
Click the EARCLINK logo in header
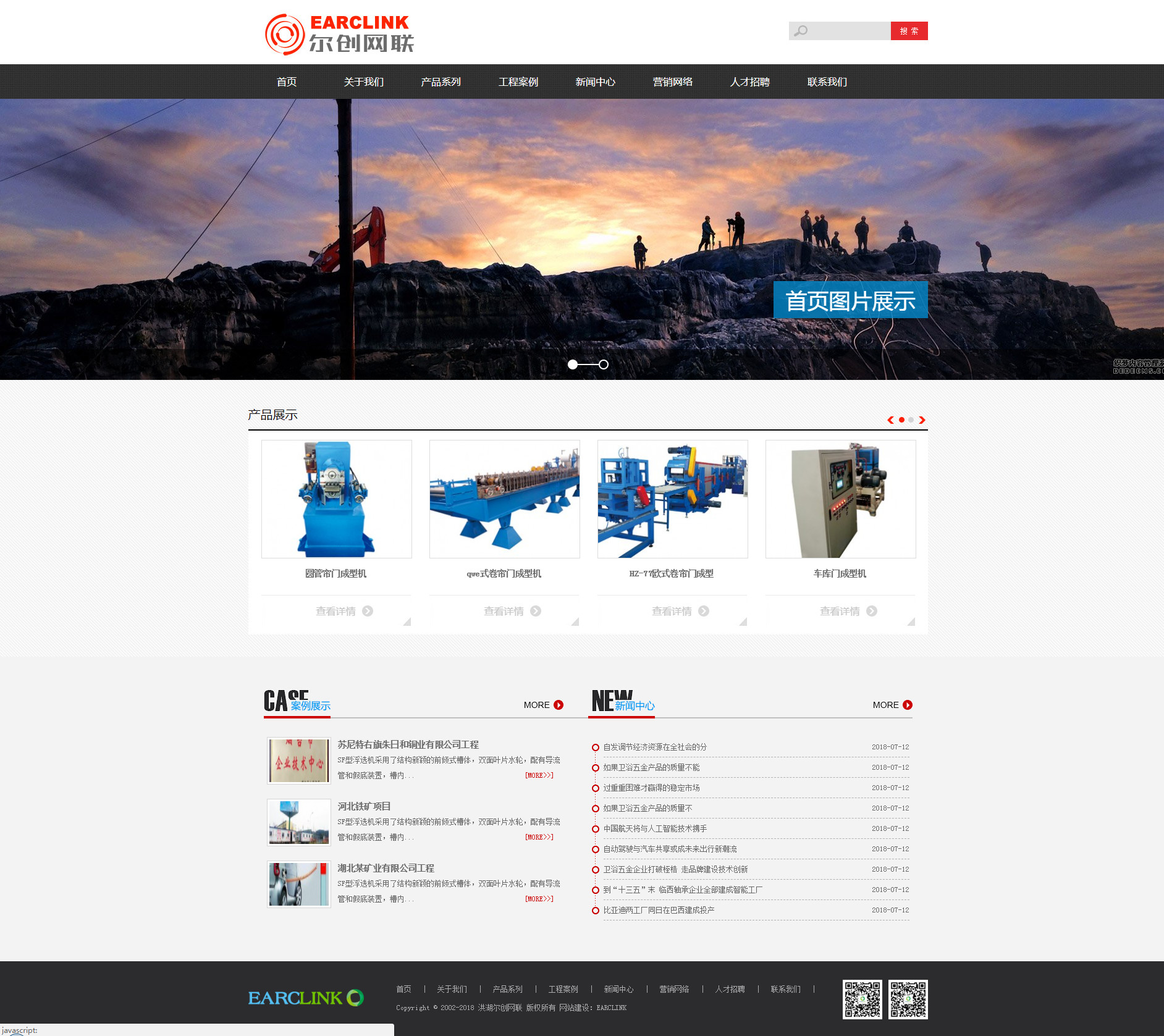pyautogui.click(x=339, y=34)
